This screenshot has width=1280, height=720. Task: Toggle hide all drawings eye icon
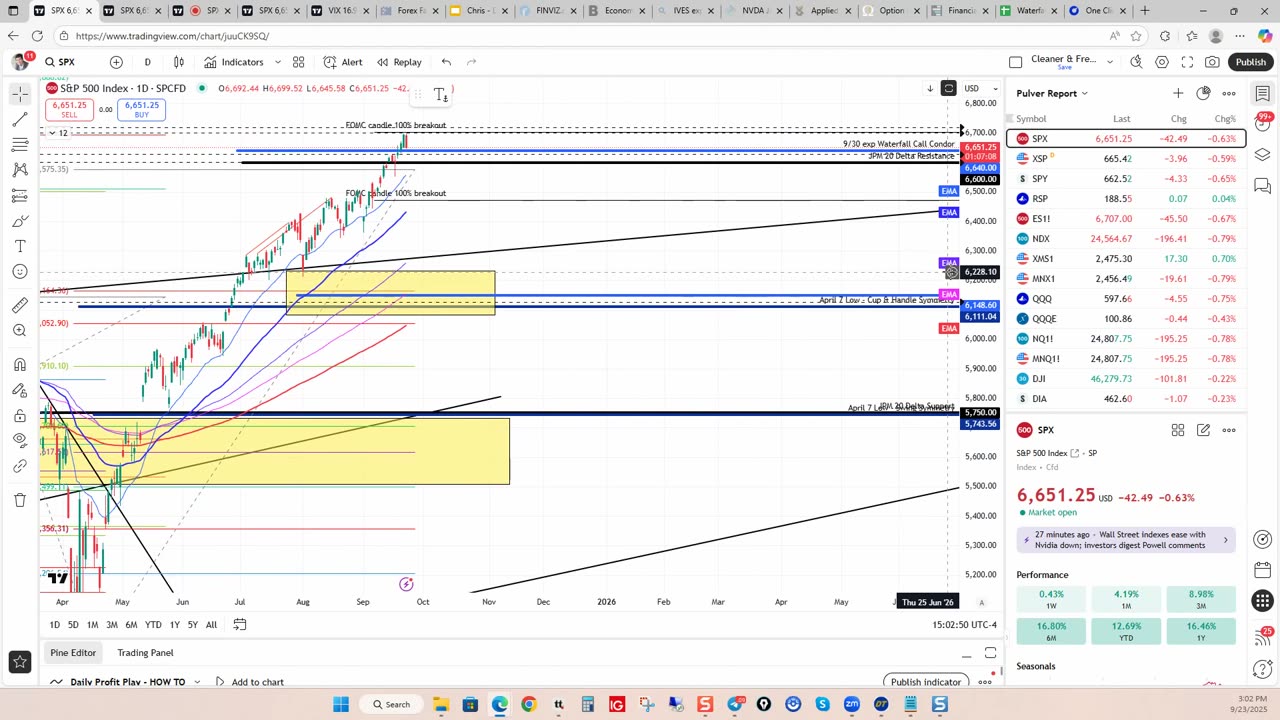click(x=20, y=441)
